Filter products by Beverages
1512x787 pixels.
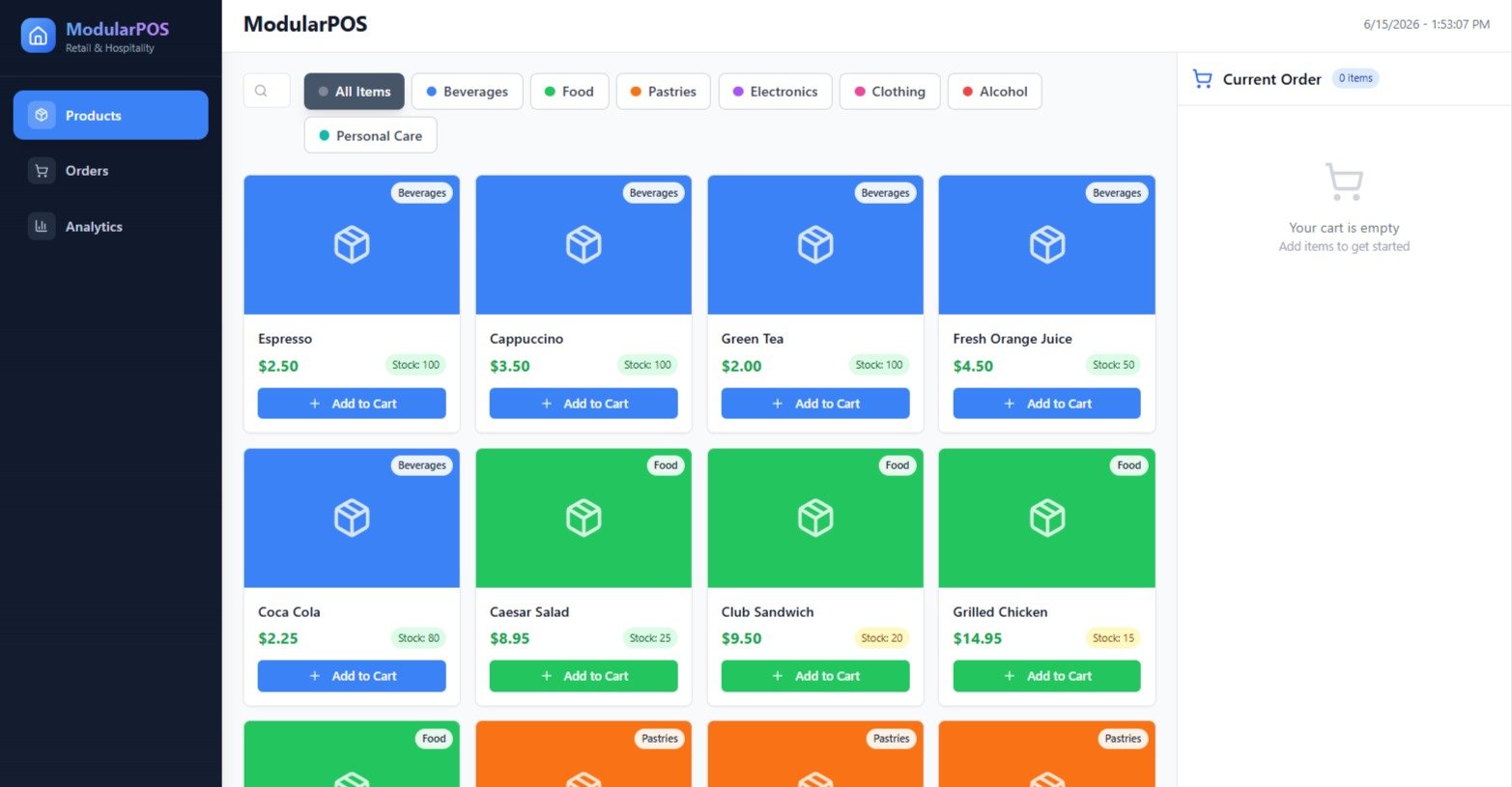[467, 92]
